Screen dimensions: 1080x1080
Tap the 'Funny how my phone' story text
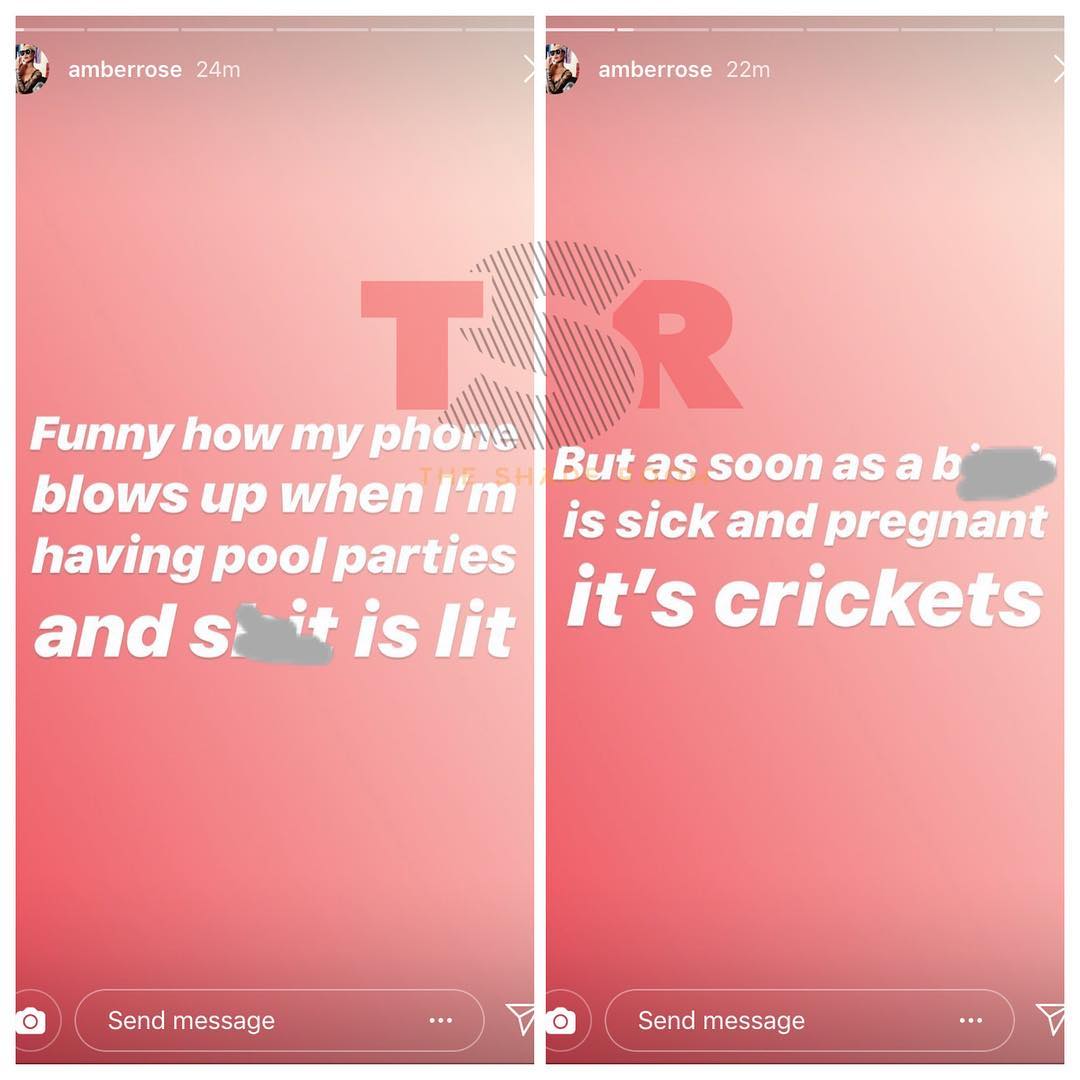pyautogui.click(x=273, y=435)
